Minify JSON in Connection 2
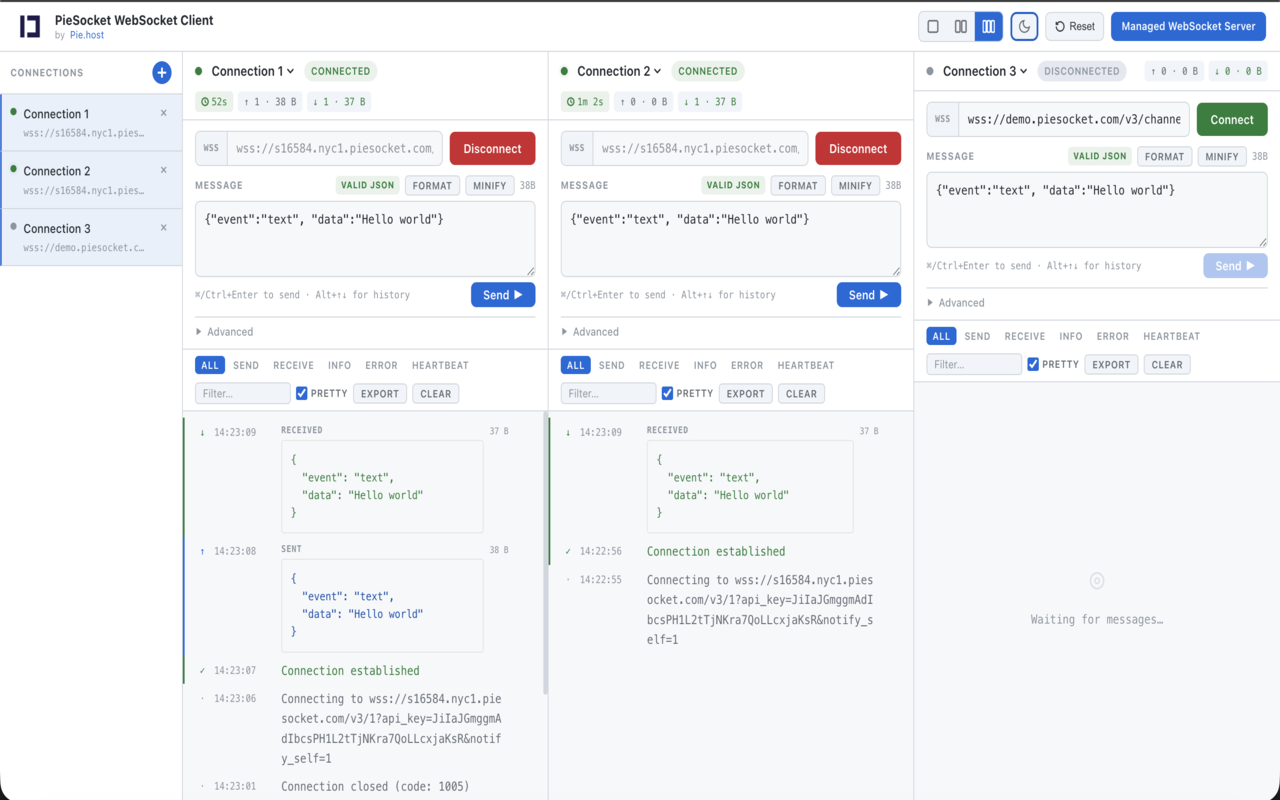The height and width of the screenshot is (800, 1280). (x=856, y=185)
